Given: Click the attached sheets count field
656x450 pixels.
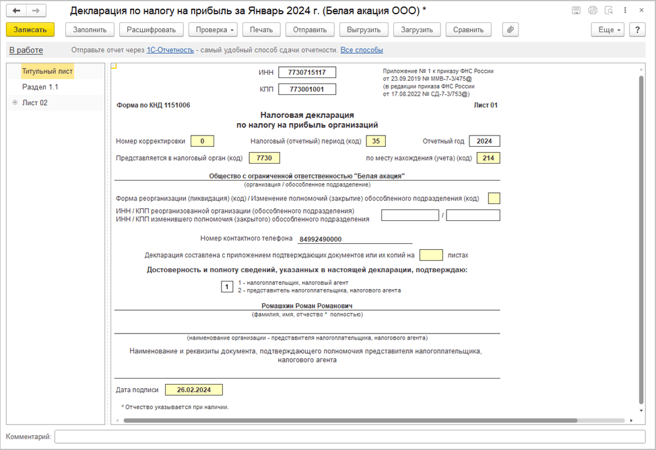Looking at the screenshot, I should [x=431, y=255].
